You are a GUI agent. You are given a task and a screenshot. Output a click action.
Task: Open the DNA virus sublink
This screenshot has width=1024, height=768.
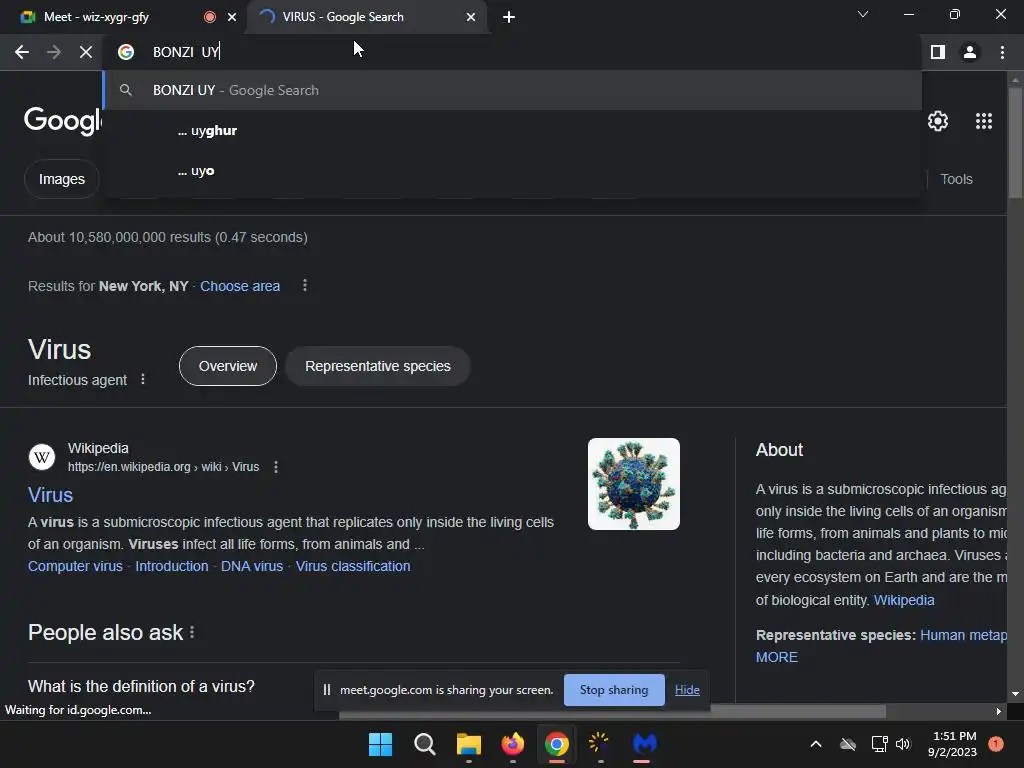coord(251,566)
